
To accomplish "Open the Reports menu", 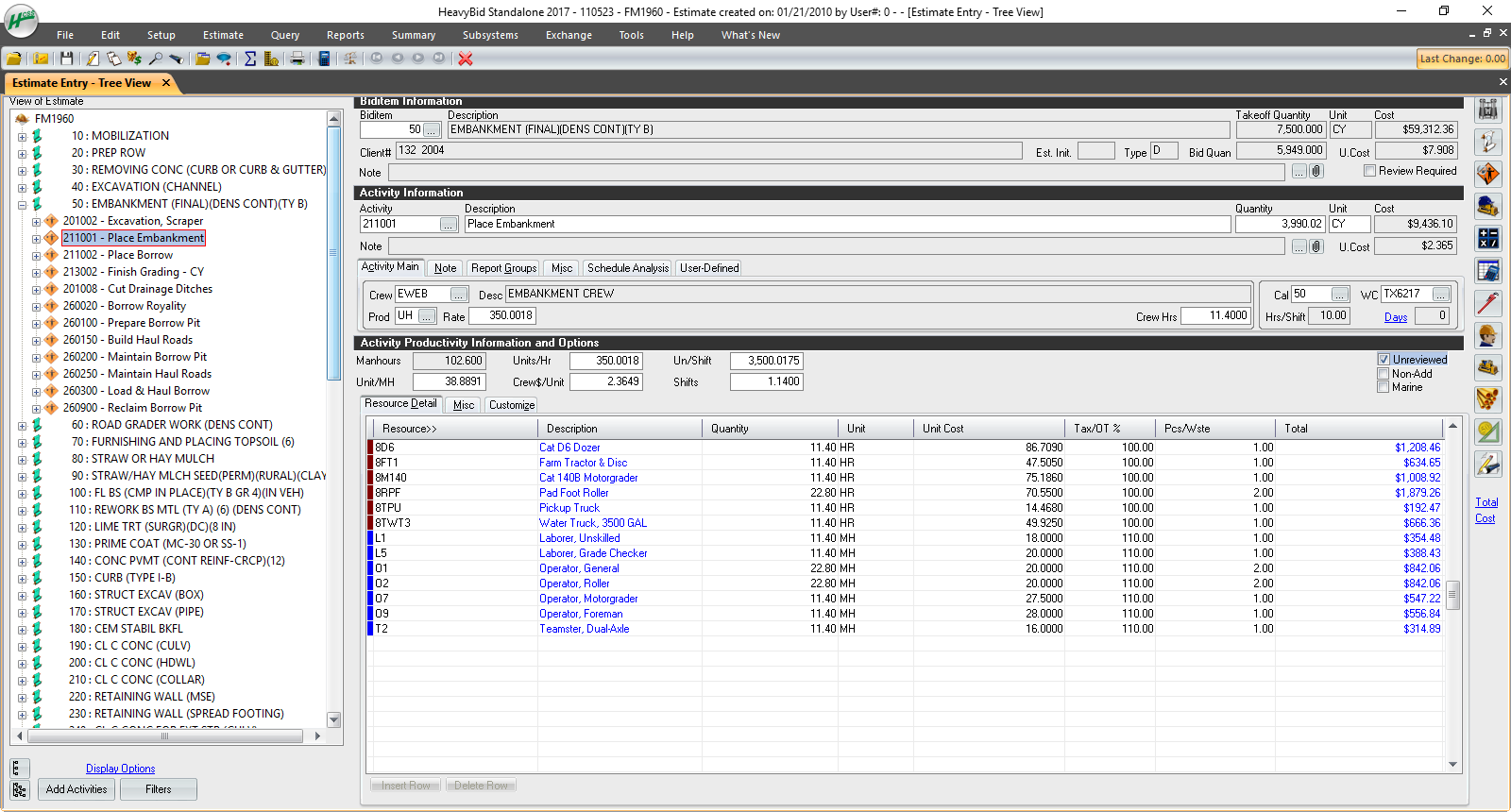I will 346,35.
